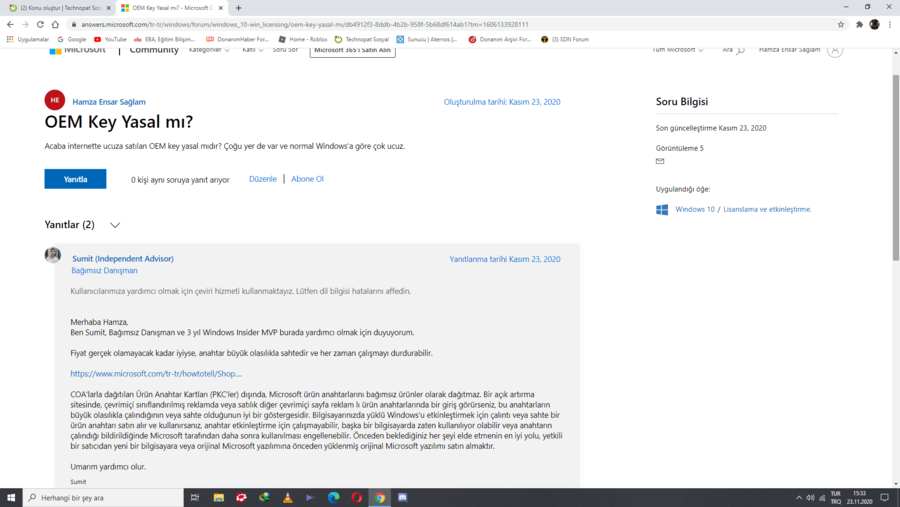Screen dimensions: 900x507
Task: Open the DonanımHaber Forum bookmark
Action: pos(237,39)
